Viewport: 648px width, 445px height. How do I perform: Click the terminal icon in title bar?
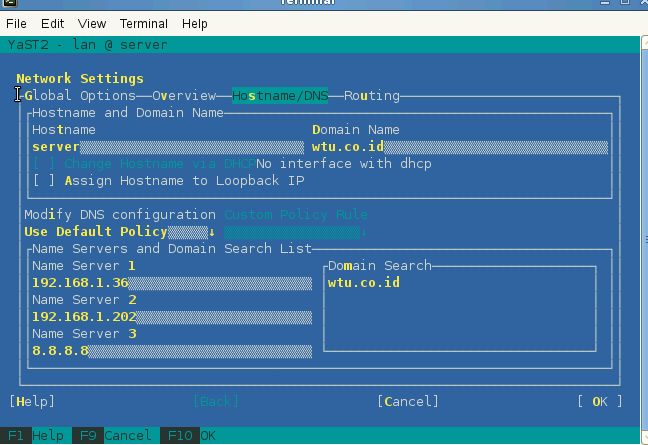tap(9, 2)
